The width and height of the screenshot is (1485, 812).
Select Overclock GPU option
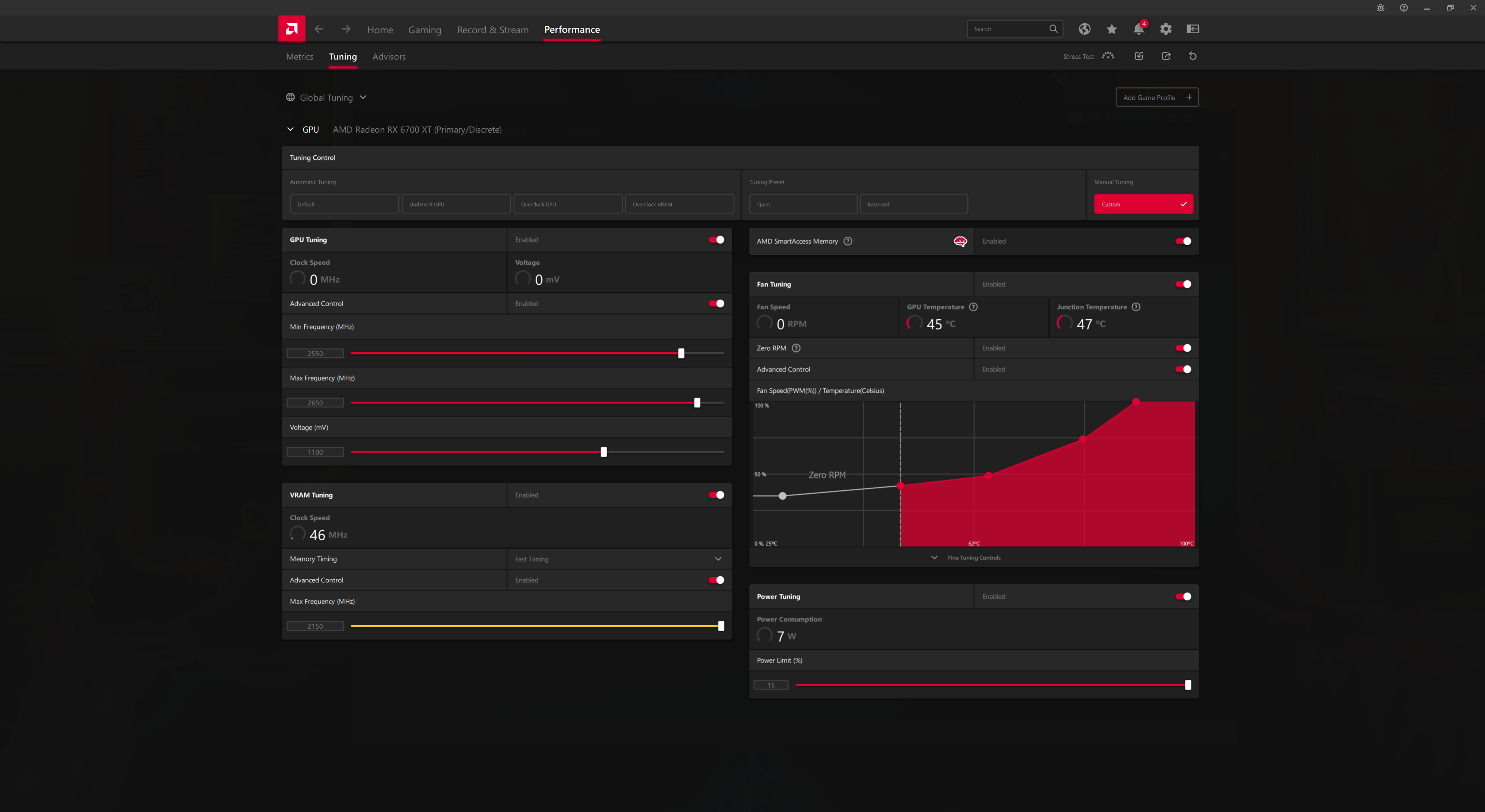(x=568, y=204)
